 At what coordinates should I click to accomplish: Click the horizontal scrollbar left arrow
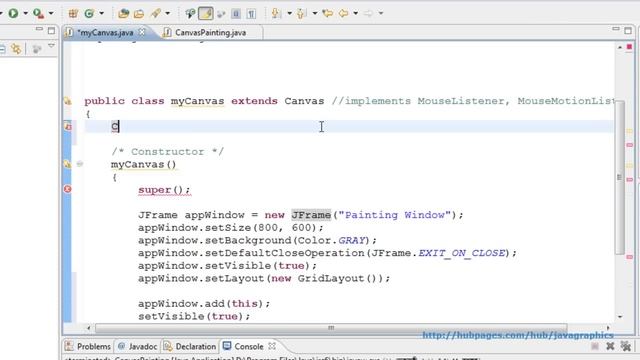[x=89, y=328]
